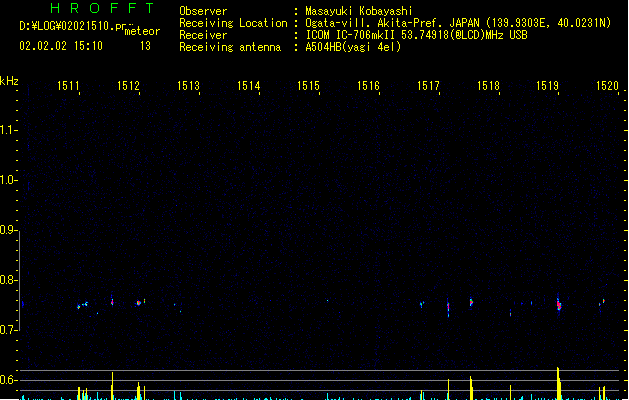Click the 'Observer' field label

[x=203, y=11]
